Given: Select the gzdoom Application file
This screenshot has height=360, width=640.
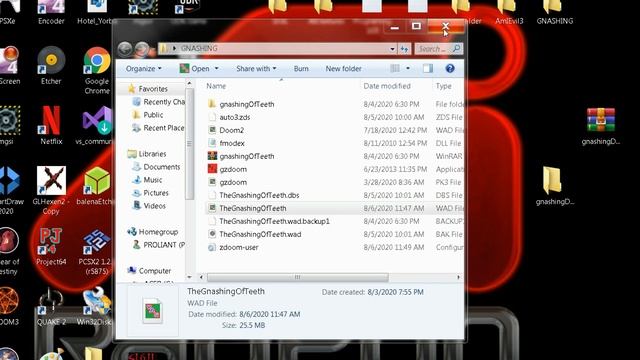Looking at the screenshot, I should pyautogui.click(x=335, y=169).
